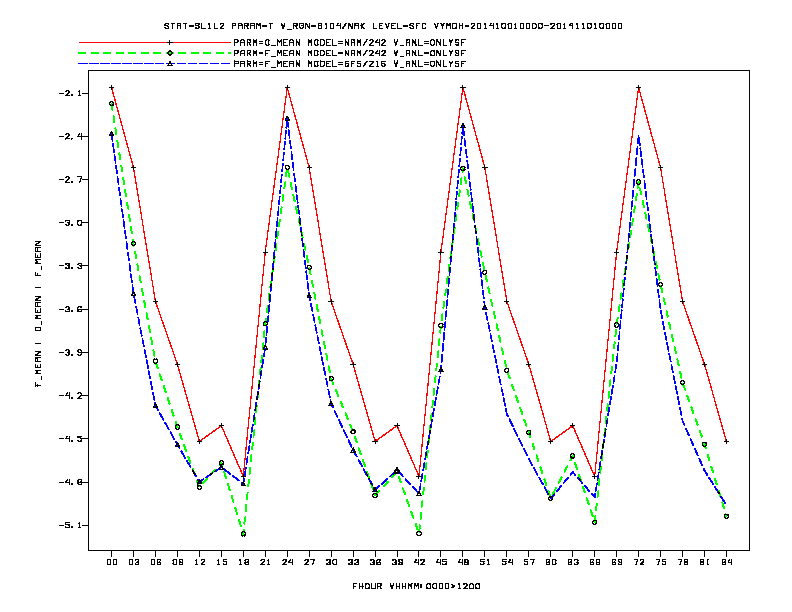Click the red line peak marker above hour 24

(287, 88)
